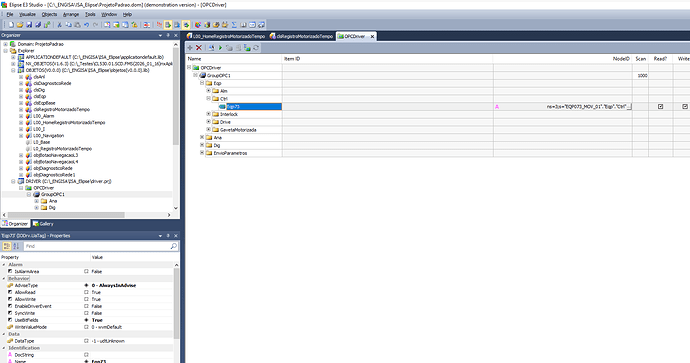Expand clsDiagnosticoRede node in Organizer tree
Viewport: 690px width, 363px height.
coord(21,83)
